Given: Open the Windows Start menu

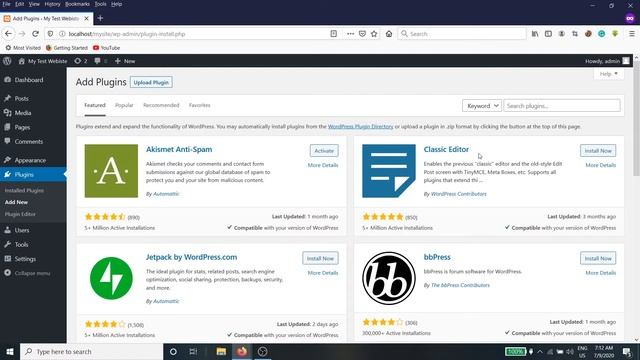Looking at the screenshot, I should point(10,351).
